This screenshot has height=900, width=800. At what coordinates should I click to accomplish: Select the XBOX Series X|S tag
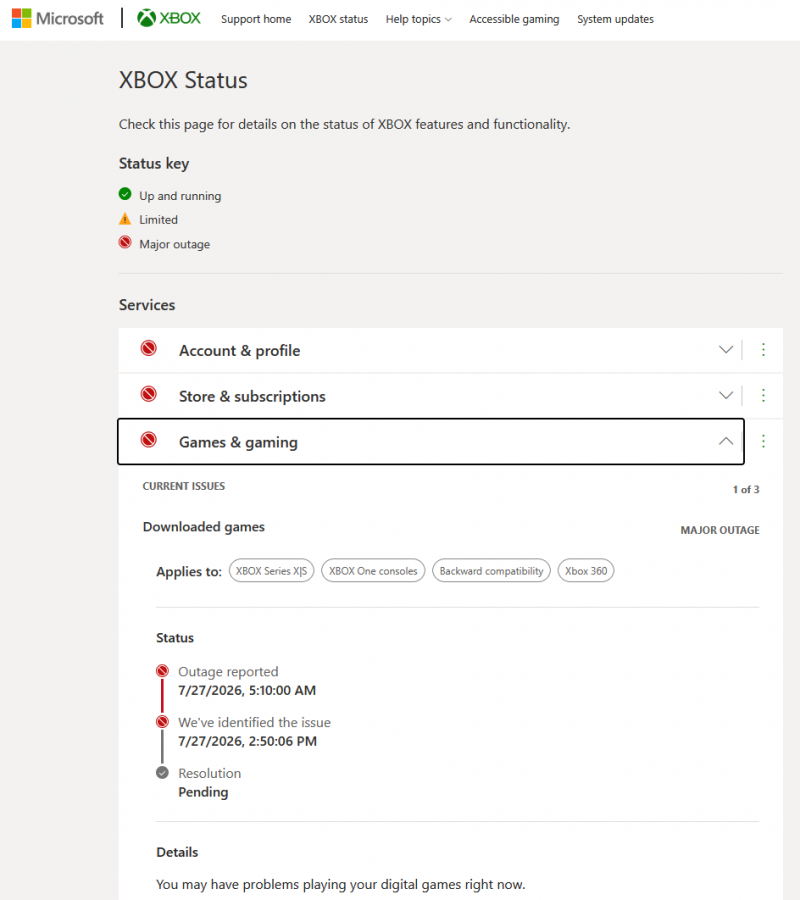(271, 571)
